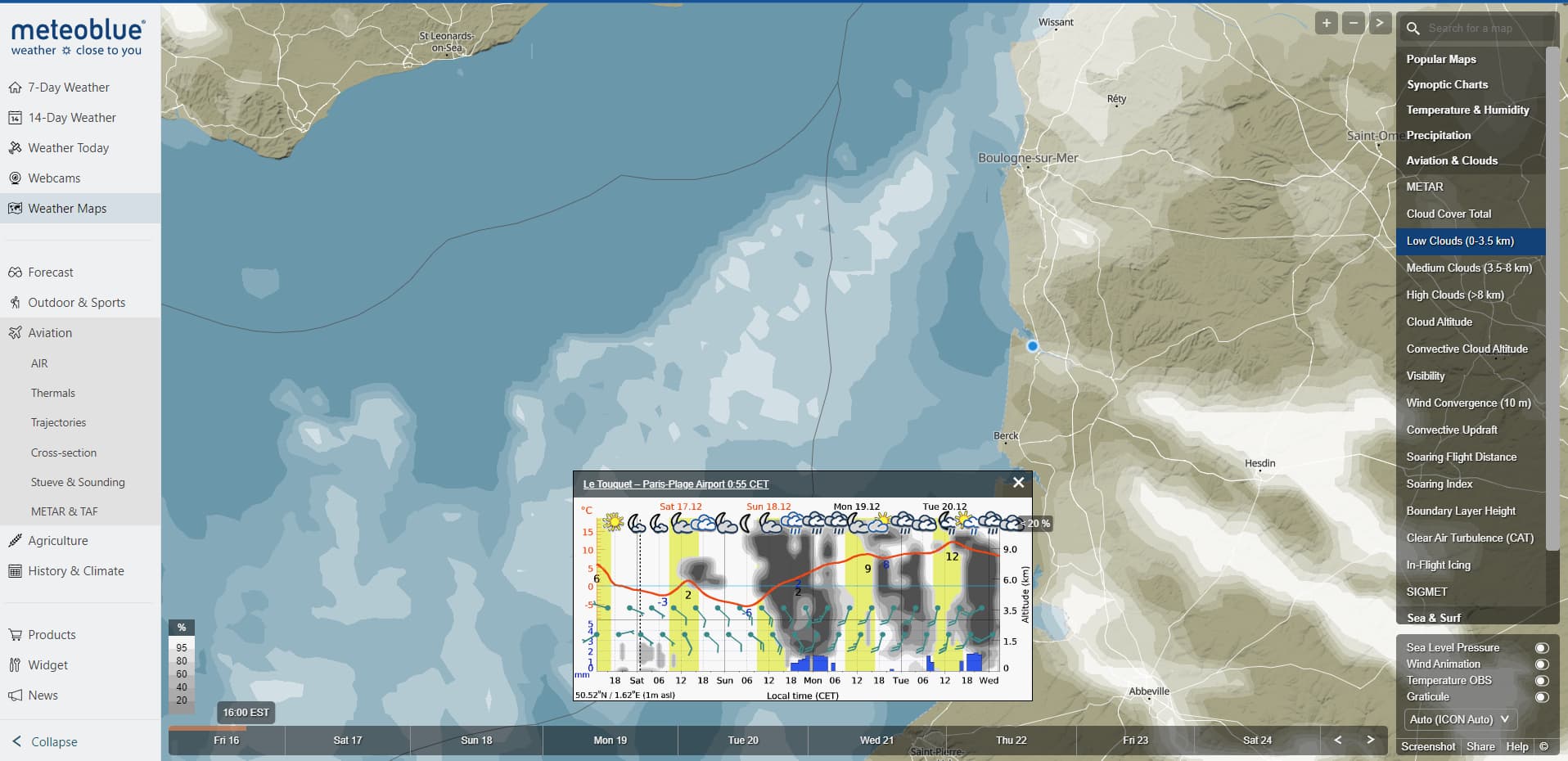Click the meteoblue logo
Viewport: 1568px width, 761px height.
click(79, 38)
